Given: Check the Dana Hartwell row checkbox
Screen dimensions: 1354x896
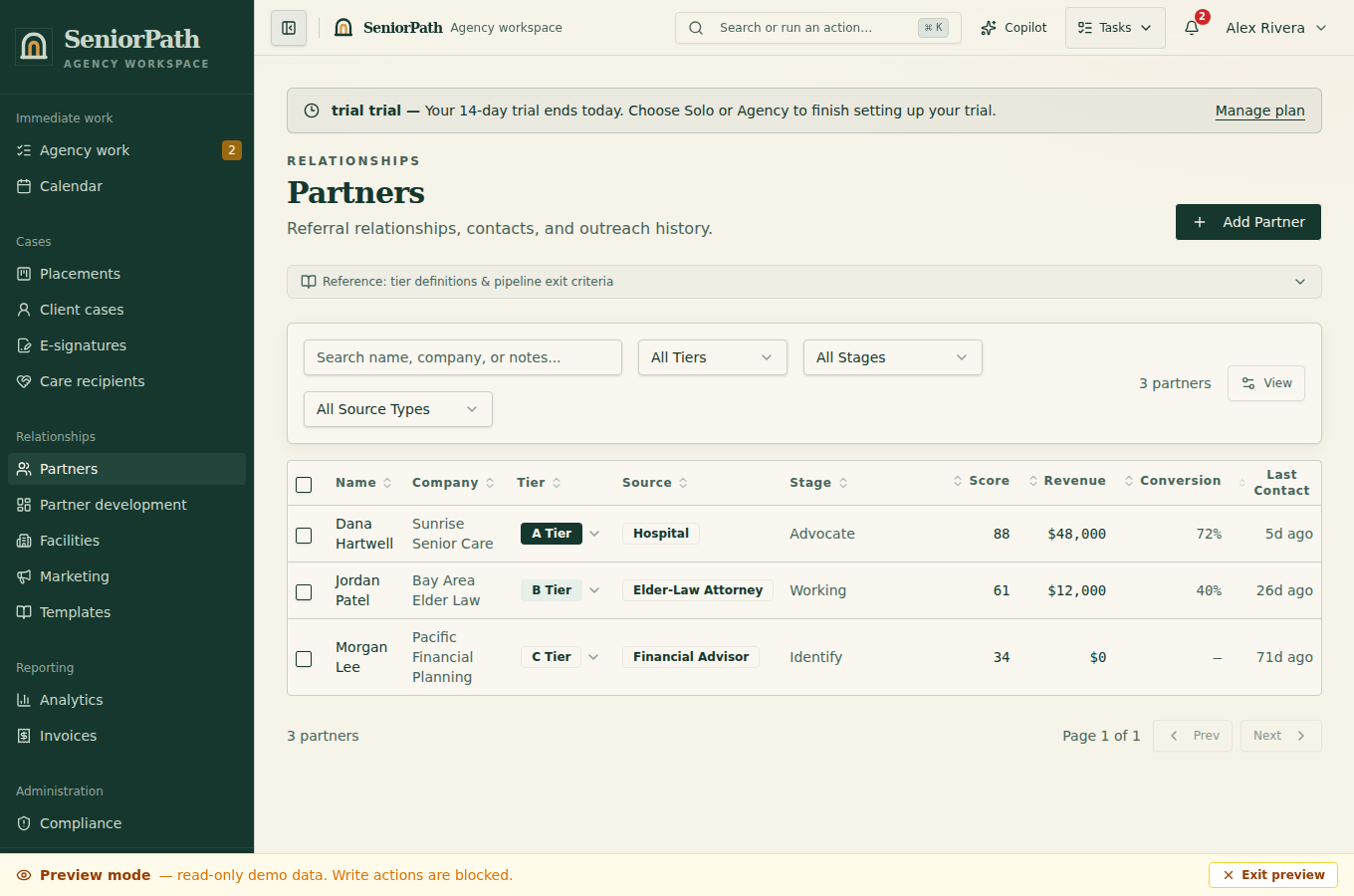Looking at the screenshot, I should click(304, 536).
